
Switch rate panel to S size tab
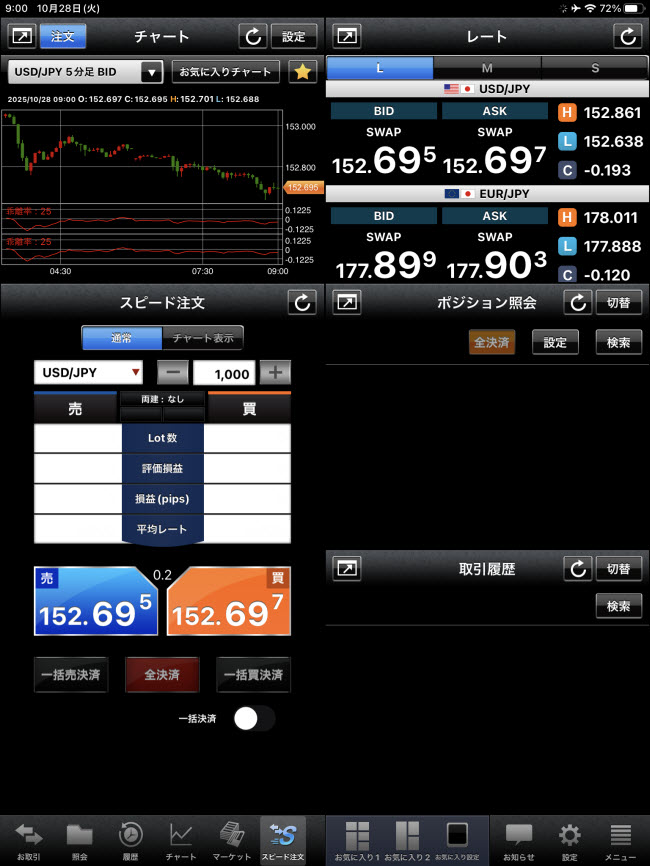point(595,68)
